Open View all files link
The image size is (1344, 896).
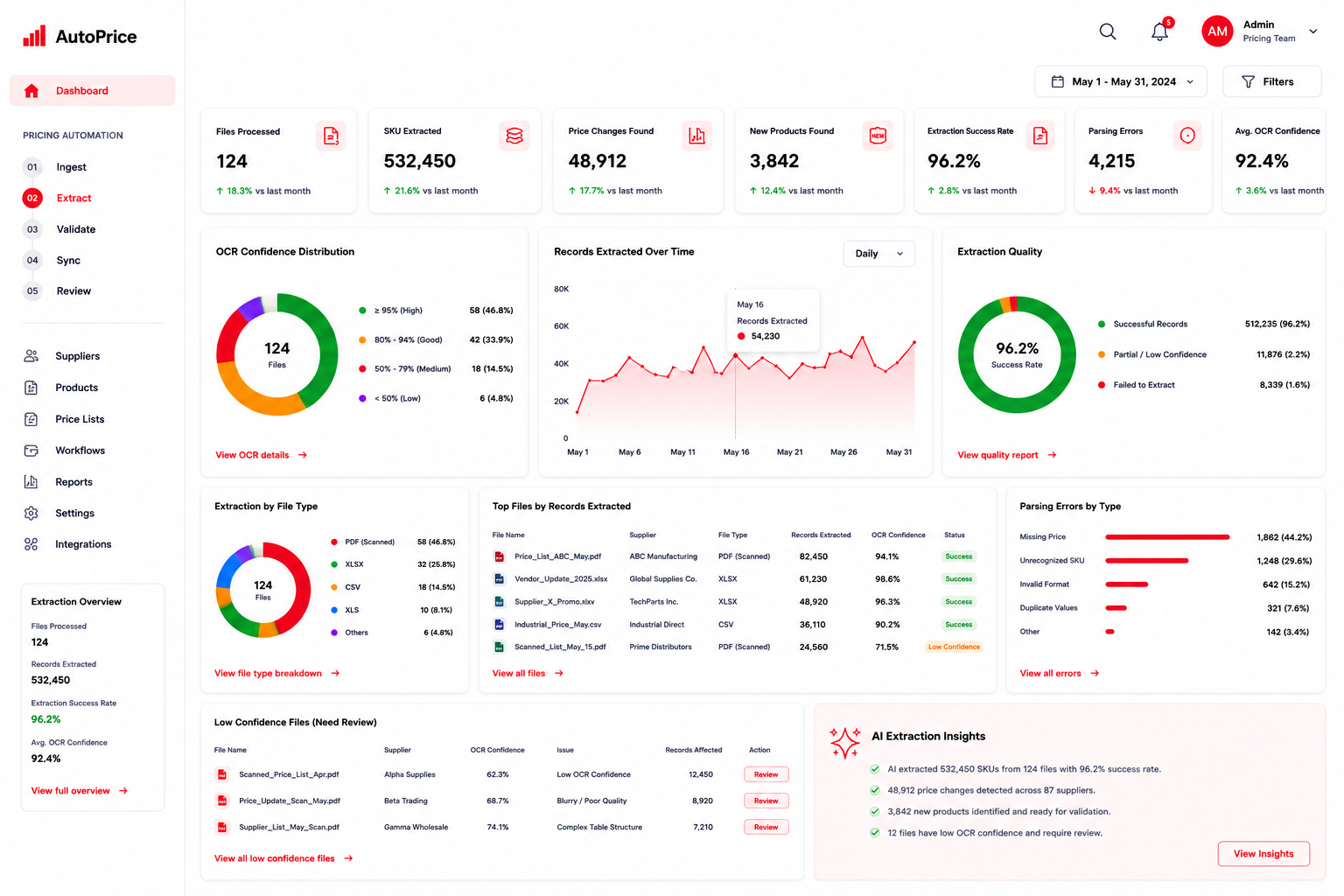tap(528, 674)
